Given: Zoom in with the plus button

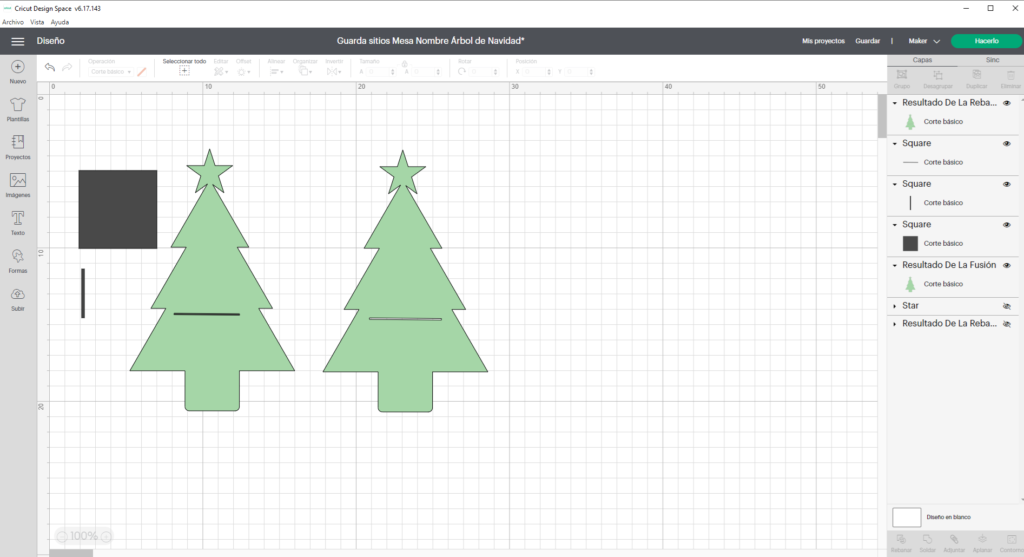Looking at the screenshot, I should pos(106,536).
